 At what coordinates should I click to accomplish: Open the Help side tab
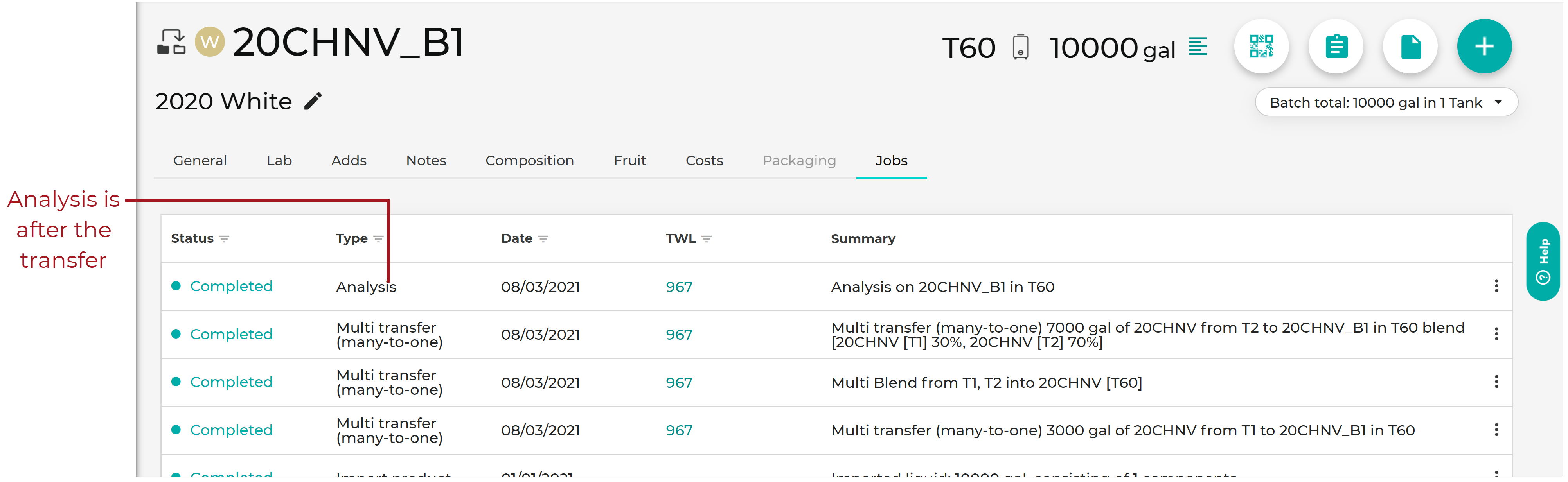pos(1543,261)
